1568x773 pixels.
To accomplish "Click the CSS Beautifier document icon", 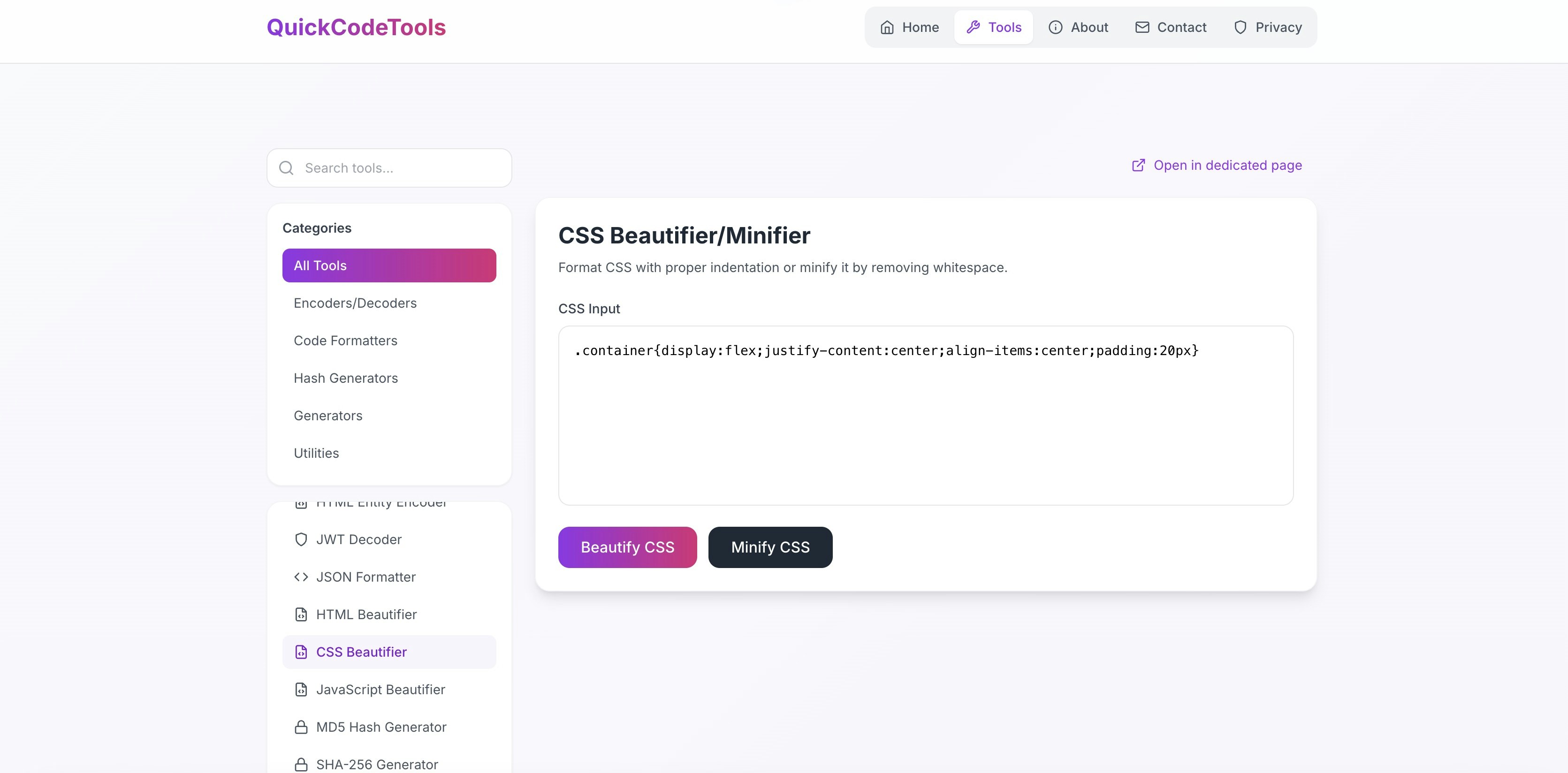I will [303, 652].
